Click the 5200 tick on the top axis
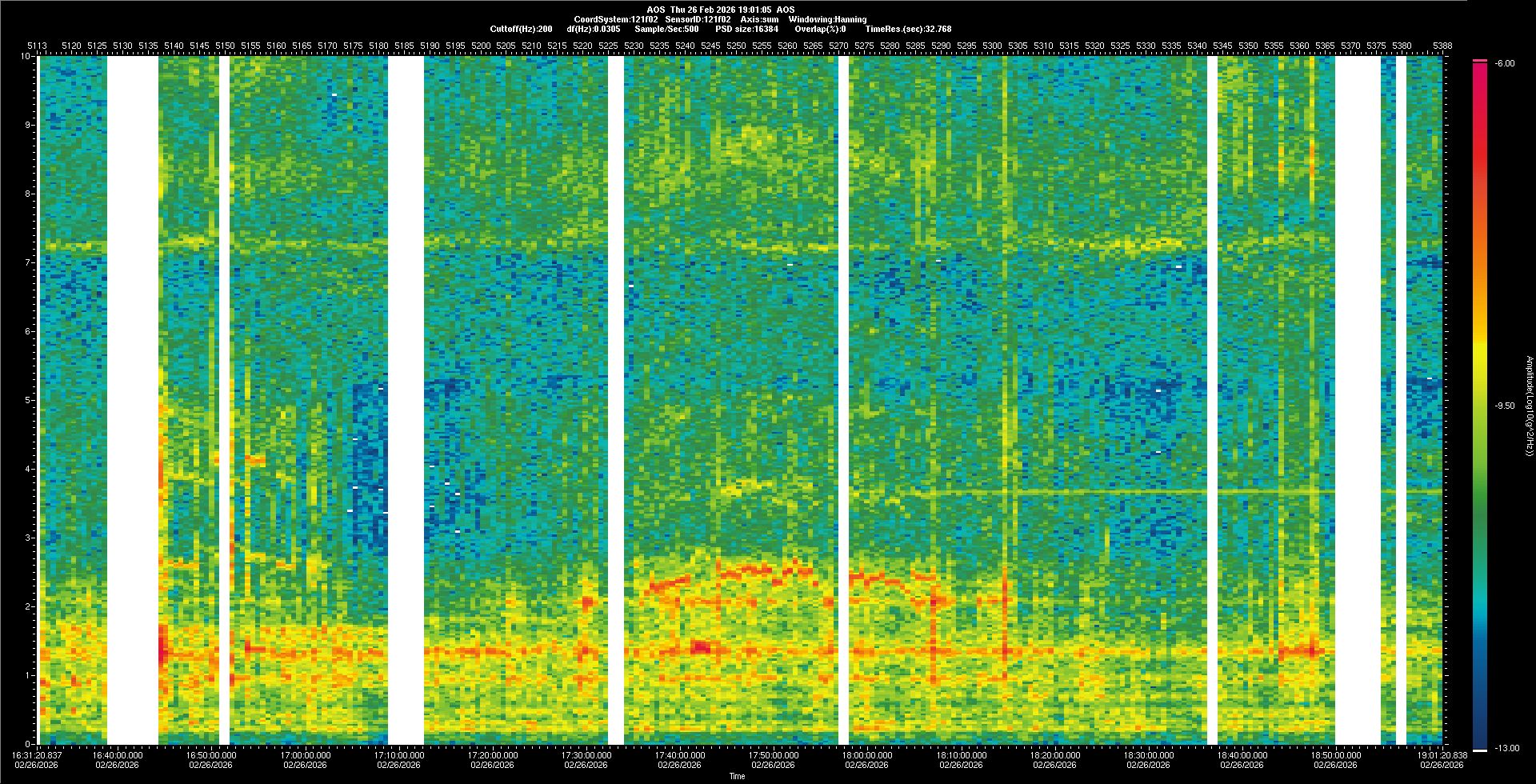 pyautogui.click(x=481, y=46)
